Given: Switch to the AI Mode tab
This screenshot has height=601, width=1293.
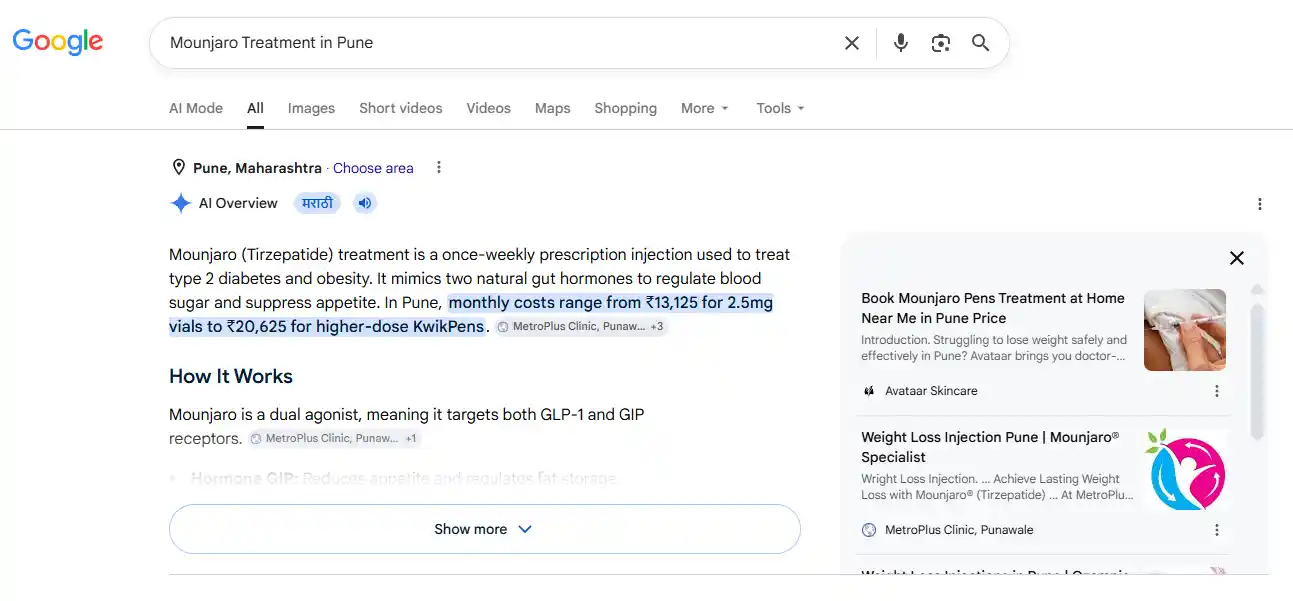Looking at the screenshot, I should coord(196,108).
